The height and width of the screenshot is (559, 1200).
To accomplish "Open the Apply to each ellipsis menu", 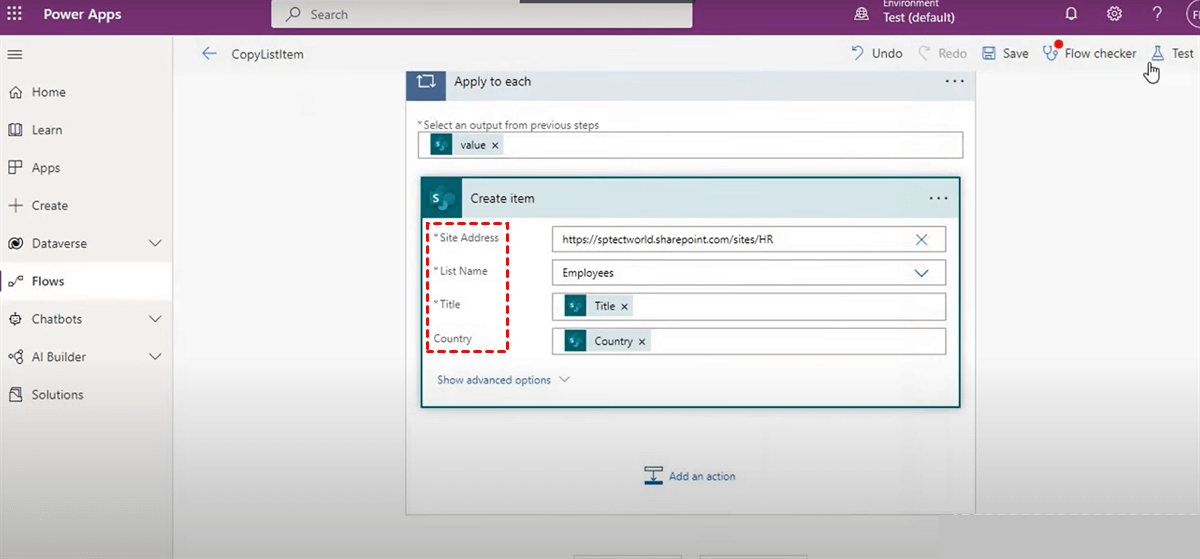I will click(954, 82).
